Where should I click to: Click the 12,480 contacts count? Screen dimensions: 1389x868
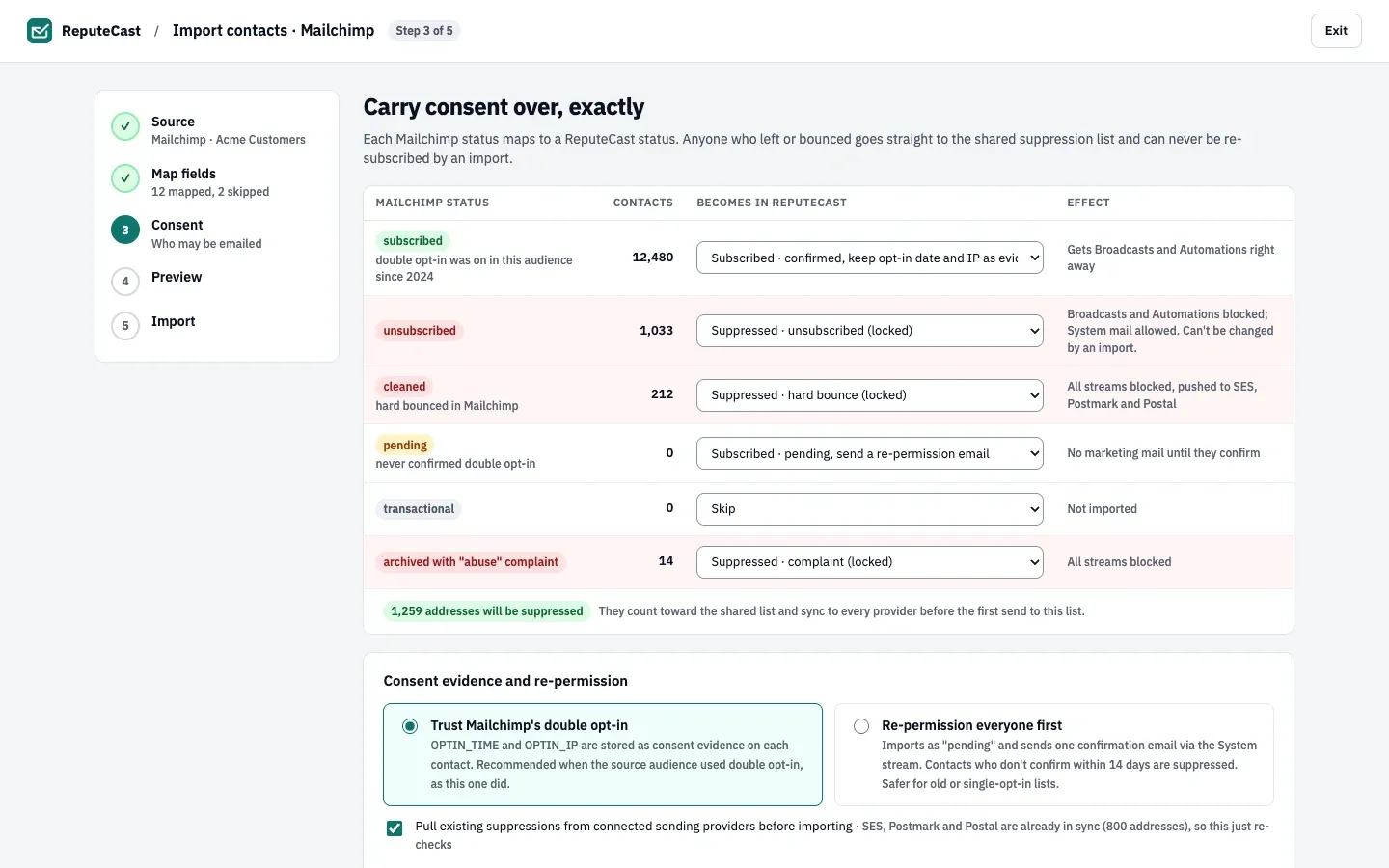tap(653, 258)
